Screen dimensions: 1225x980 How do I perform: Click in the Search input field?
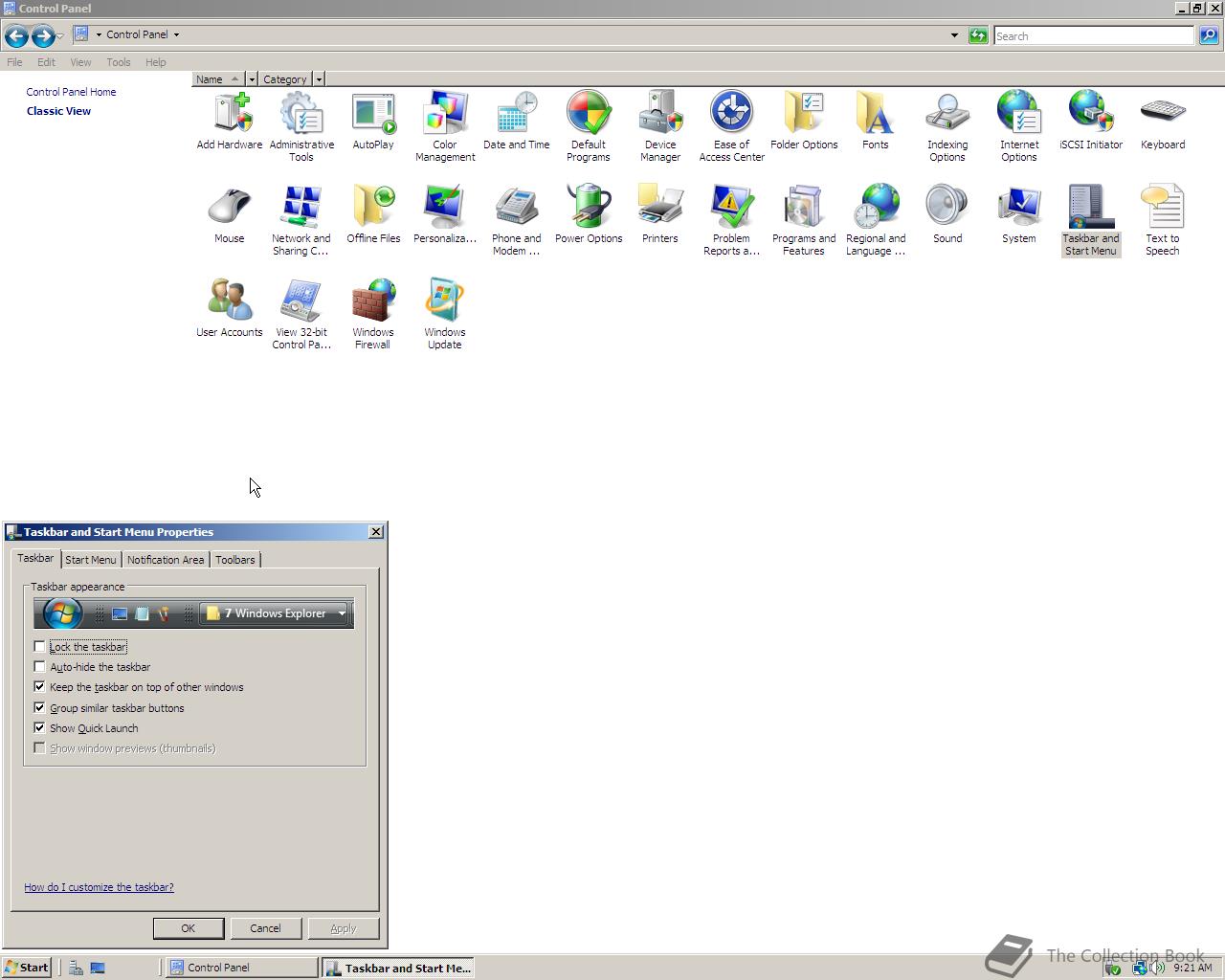(1094, 35)
